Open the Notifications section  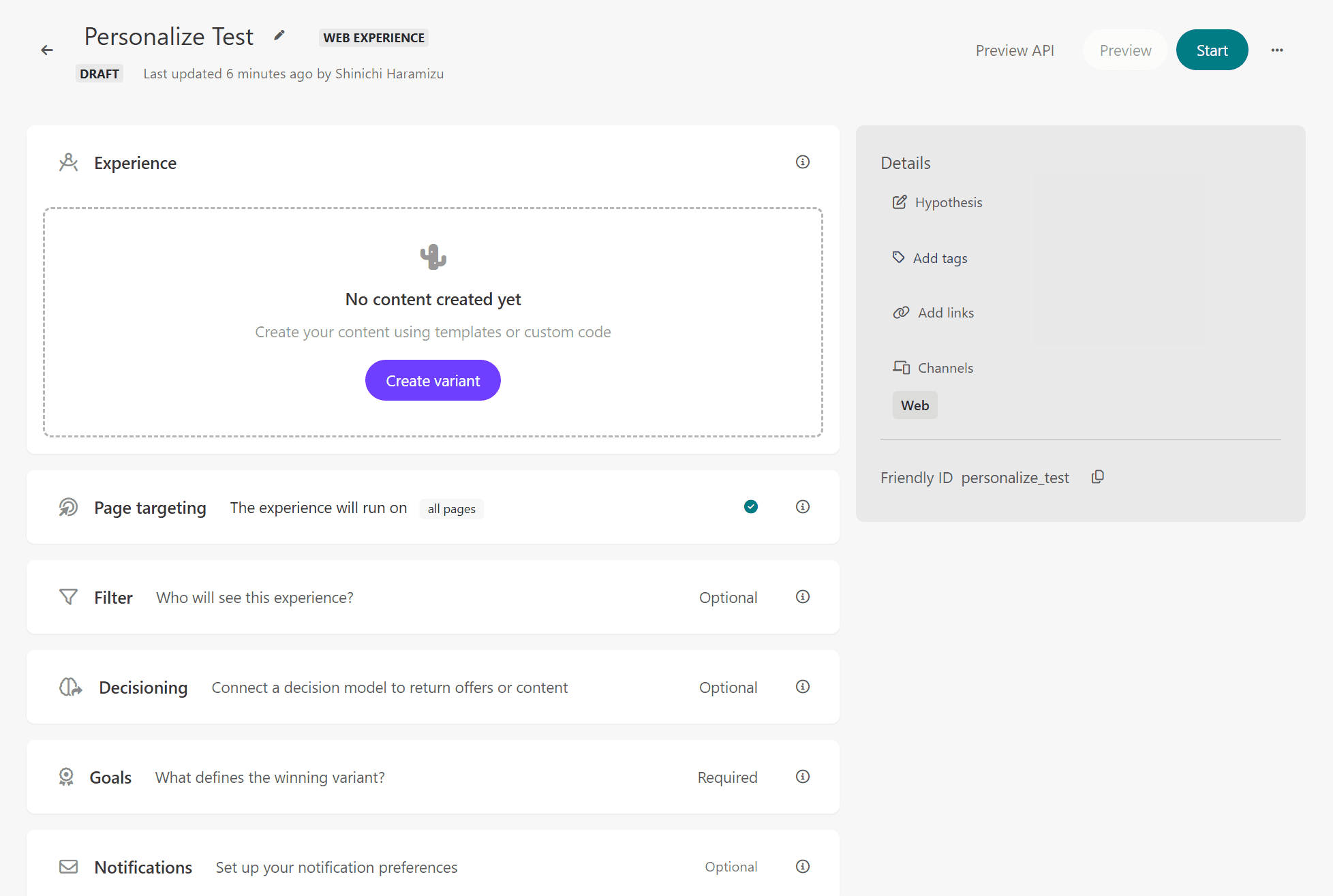pos(143,867)
